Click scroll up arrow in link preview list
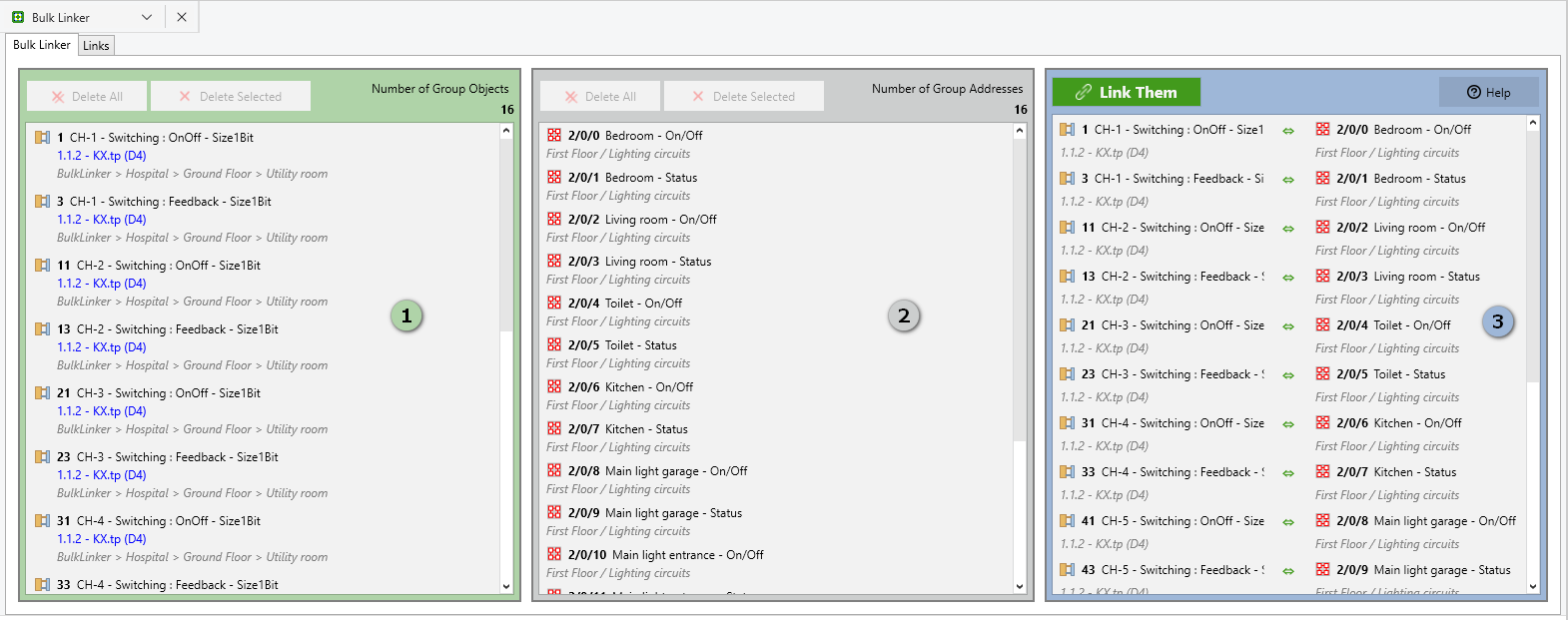The image size is (1568, 620). pos(1533,123)
